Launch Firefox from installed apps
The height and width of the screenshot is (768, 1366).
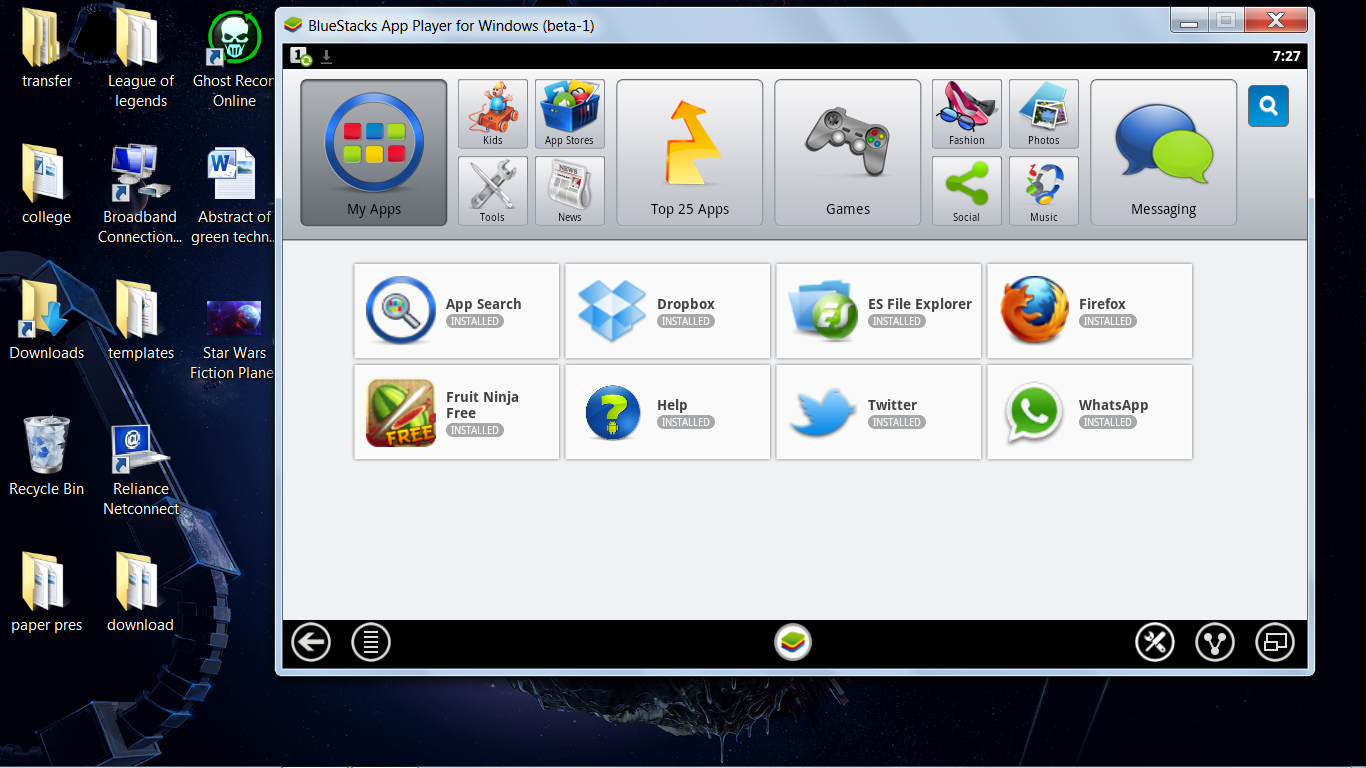tap(1089, 311)
